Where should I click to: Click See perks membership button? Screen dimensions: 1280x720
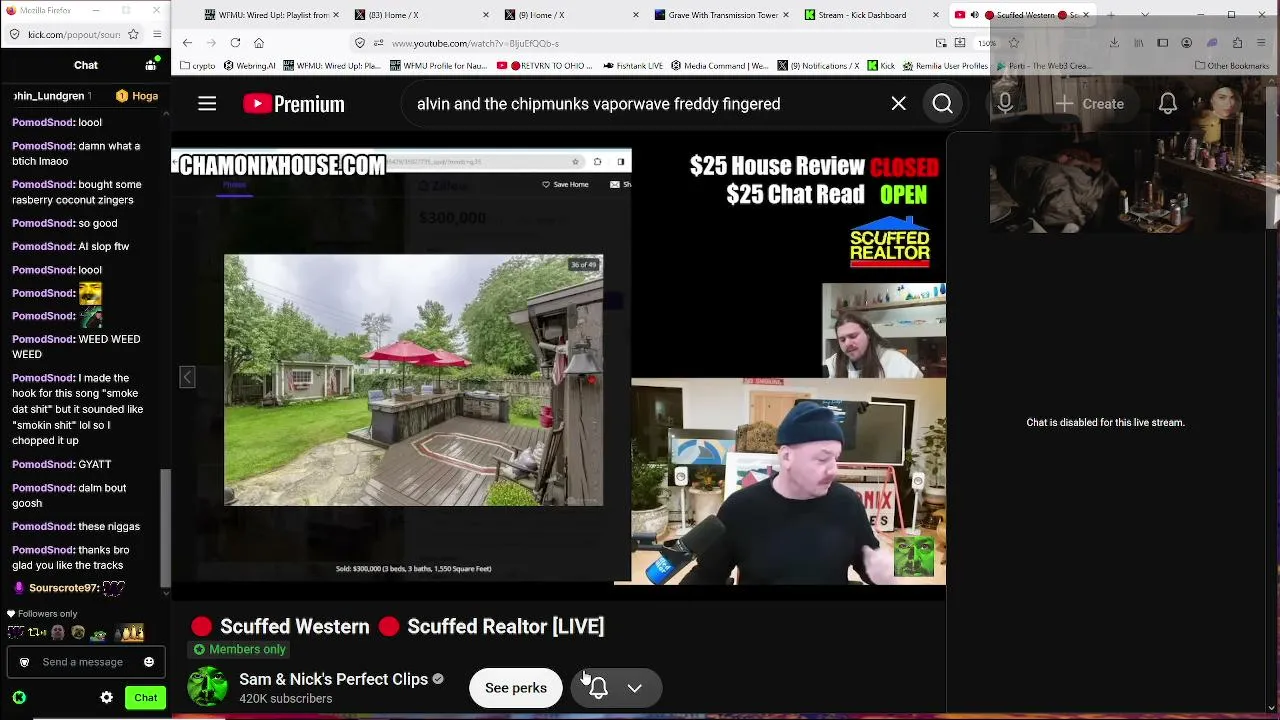click(x=516, y=688)
